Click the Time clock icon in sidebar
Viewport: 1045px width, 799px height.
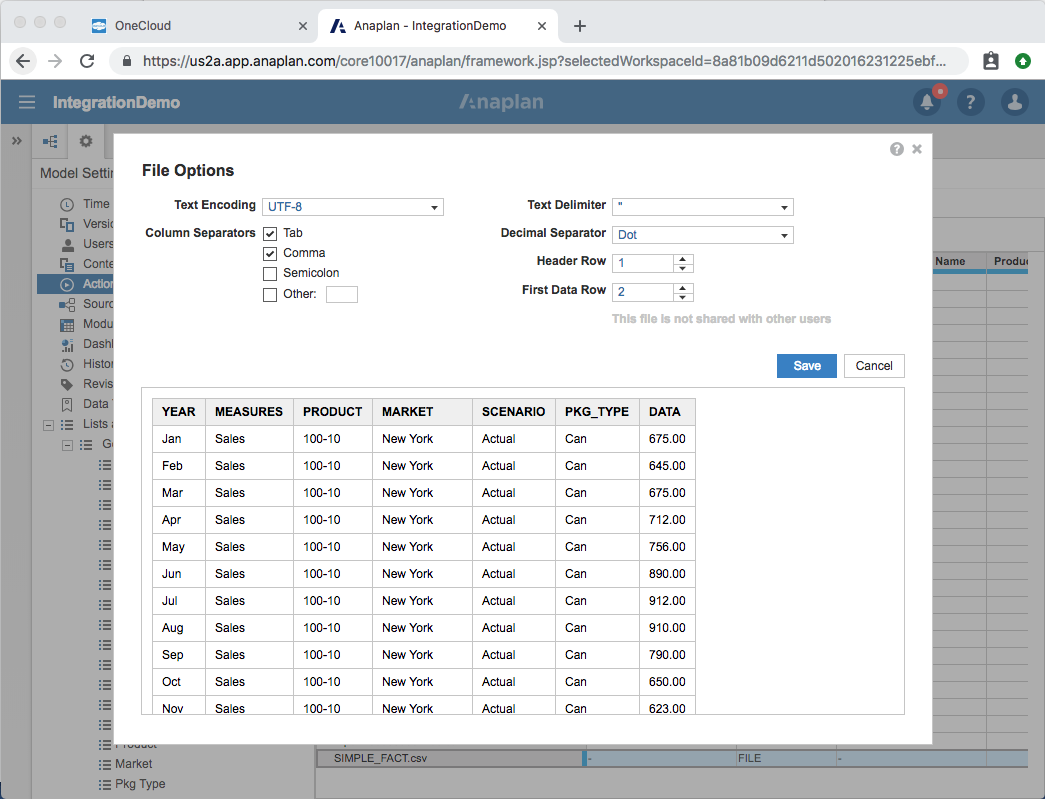(67, 205)
